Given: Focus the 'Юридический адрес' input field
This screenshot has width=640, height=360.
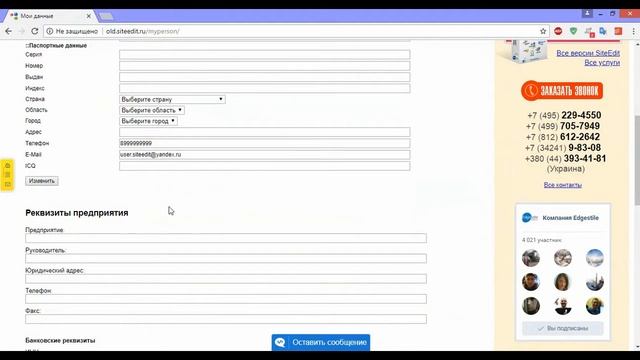Looking at the screenshot, I should [226, 279].
